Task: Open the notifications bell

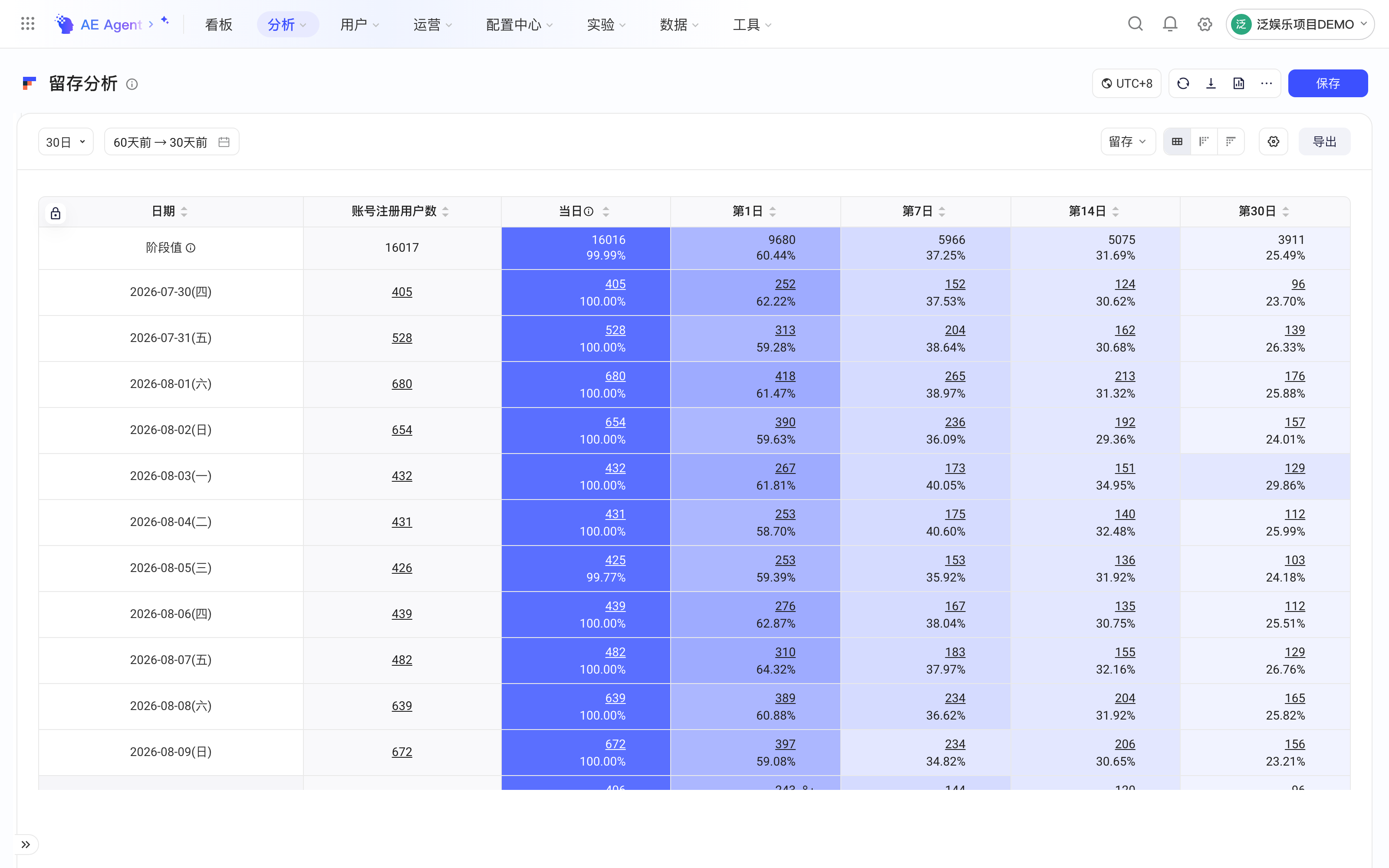Action: click(x=1170, y=24)
